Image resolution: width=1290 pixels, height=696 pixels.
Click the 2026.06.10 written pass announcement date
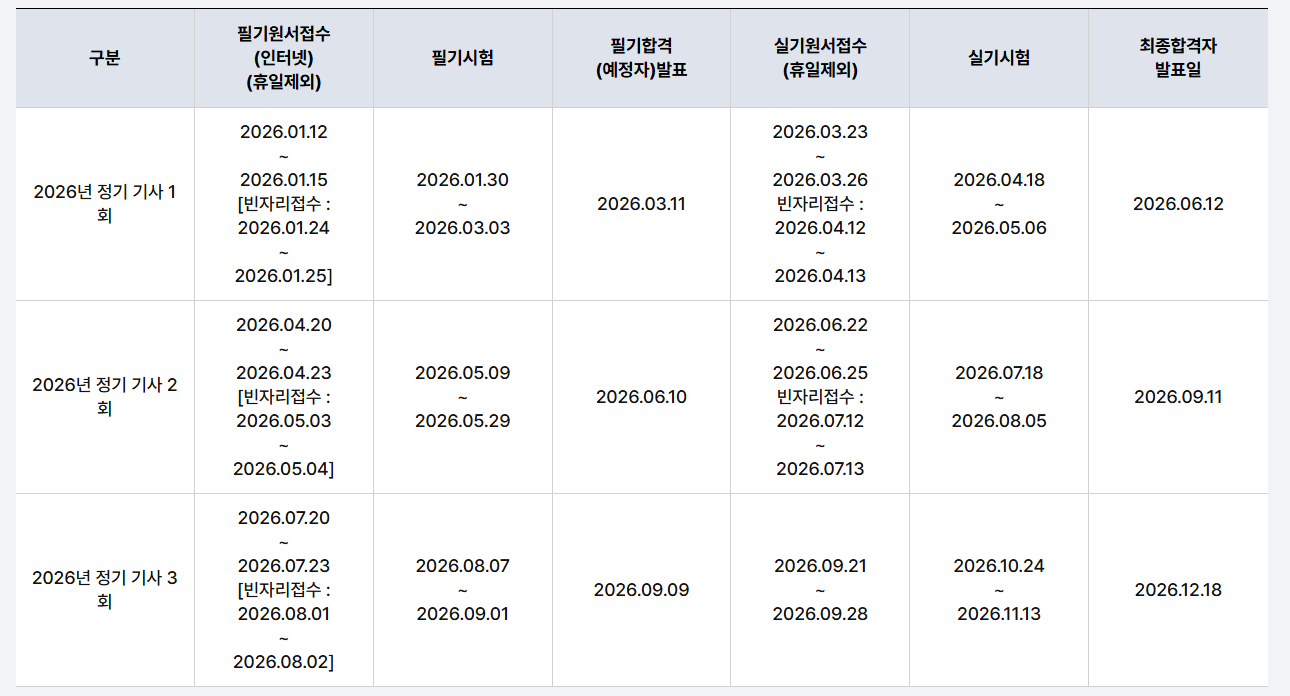pos(641,397)
